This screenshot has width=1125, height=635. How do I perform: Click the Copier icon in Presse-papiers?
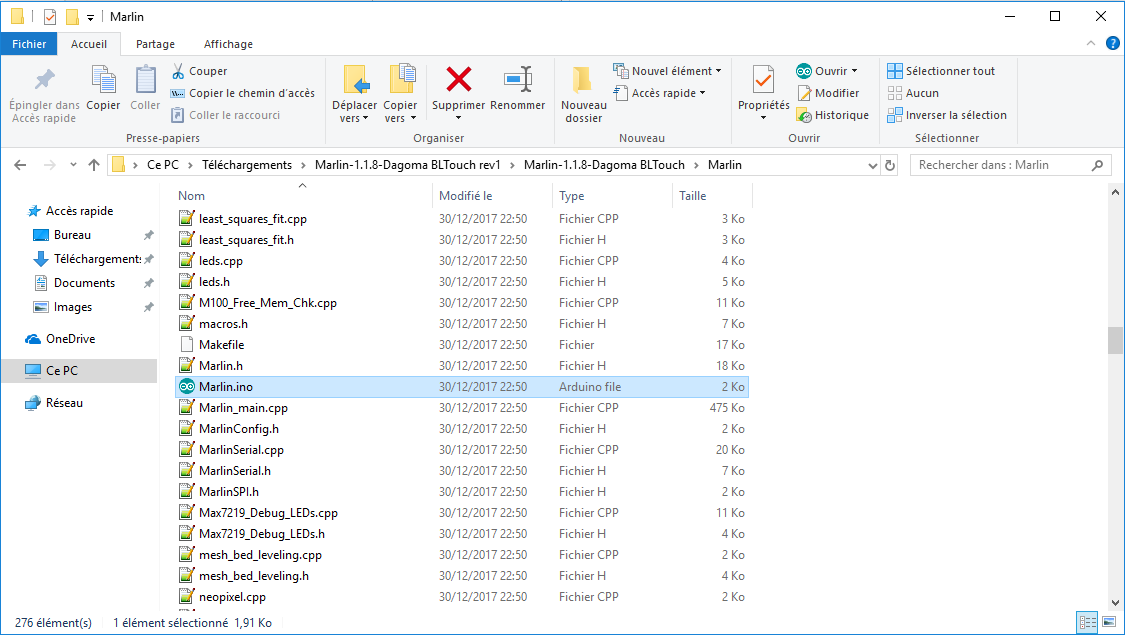(103, 80)
